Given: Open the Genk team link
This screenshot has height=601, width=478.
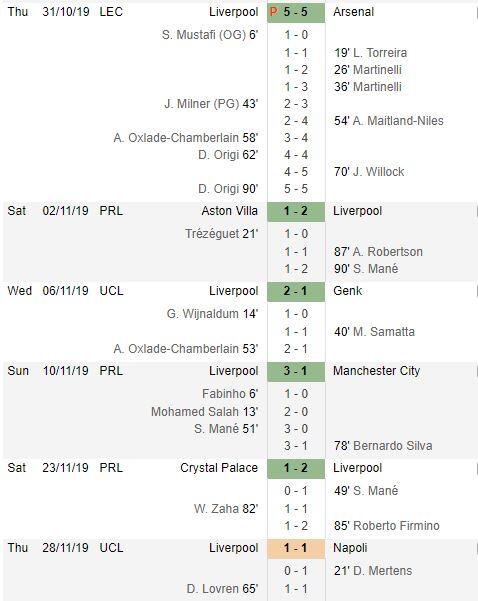Looking at the screenshot, I should click(x=347, y=291).
